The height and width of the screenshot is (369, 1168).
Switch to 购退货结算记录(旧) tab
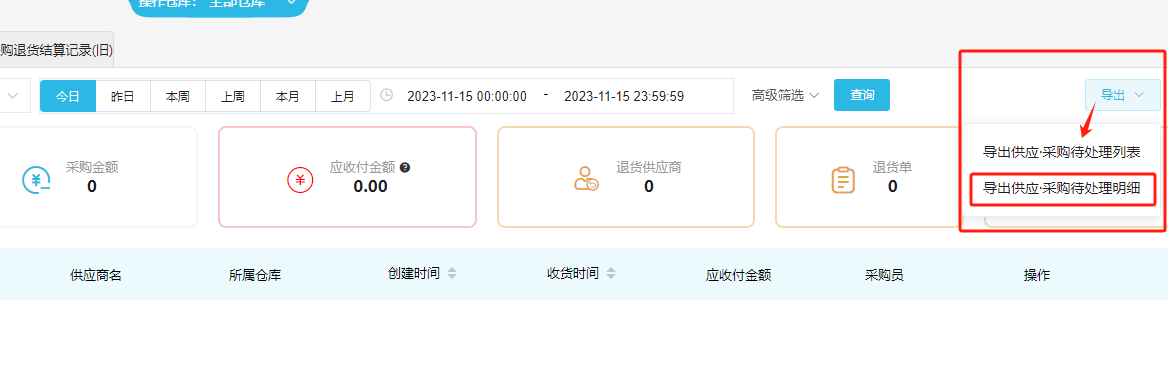(x=56, y=50)
